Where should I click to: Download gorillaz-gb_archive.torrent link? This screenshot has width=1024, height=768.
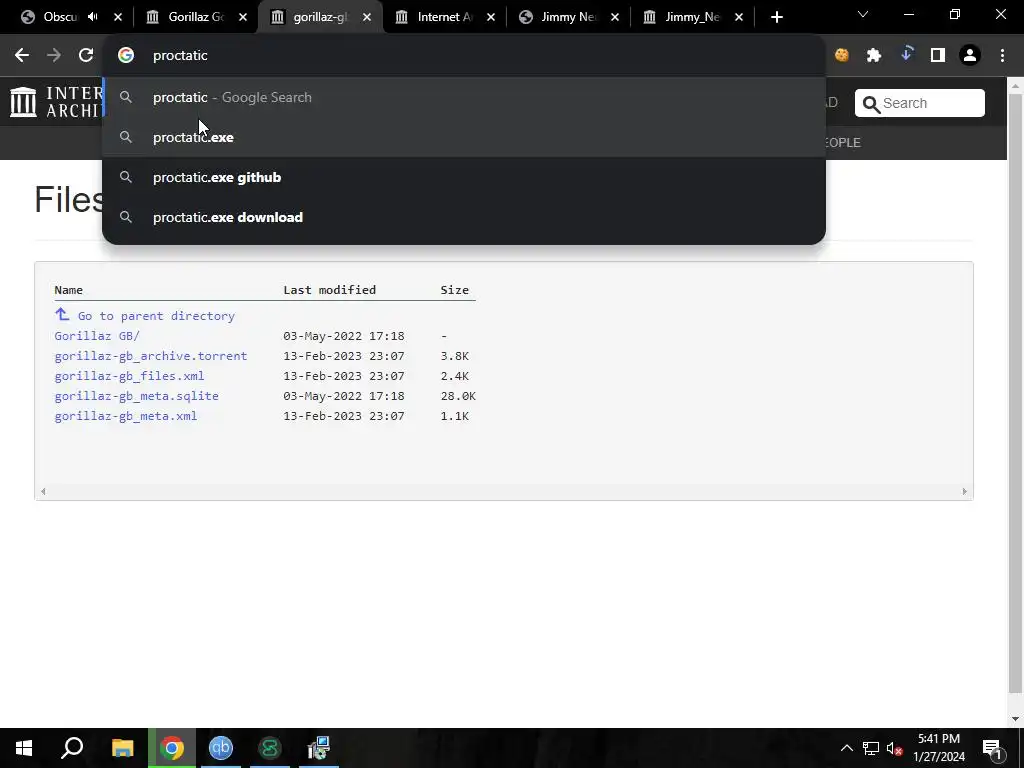tap(151, 356)
